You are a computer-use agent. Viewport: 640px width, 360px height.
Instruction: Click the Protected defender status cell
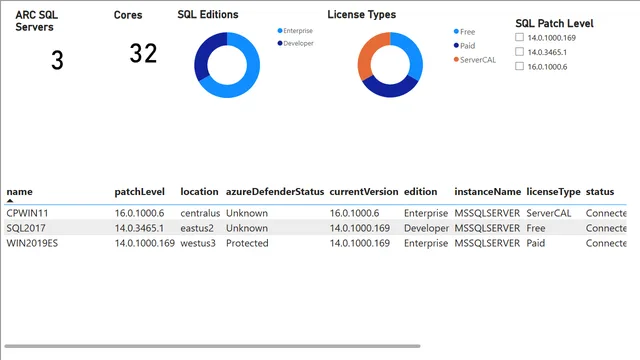coord(247,243)
